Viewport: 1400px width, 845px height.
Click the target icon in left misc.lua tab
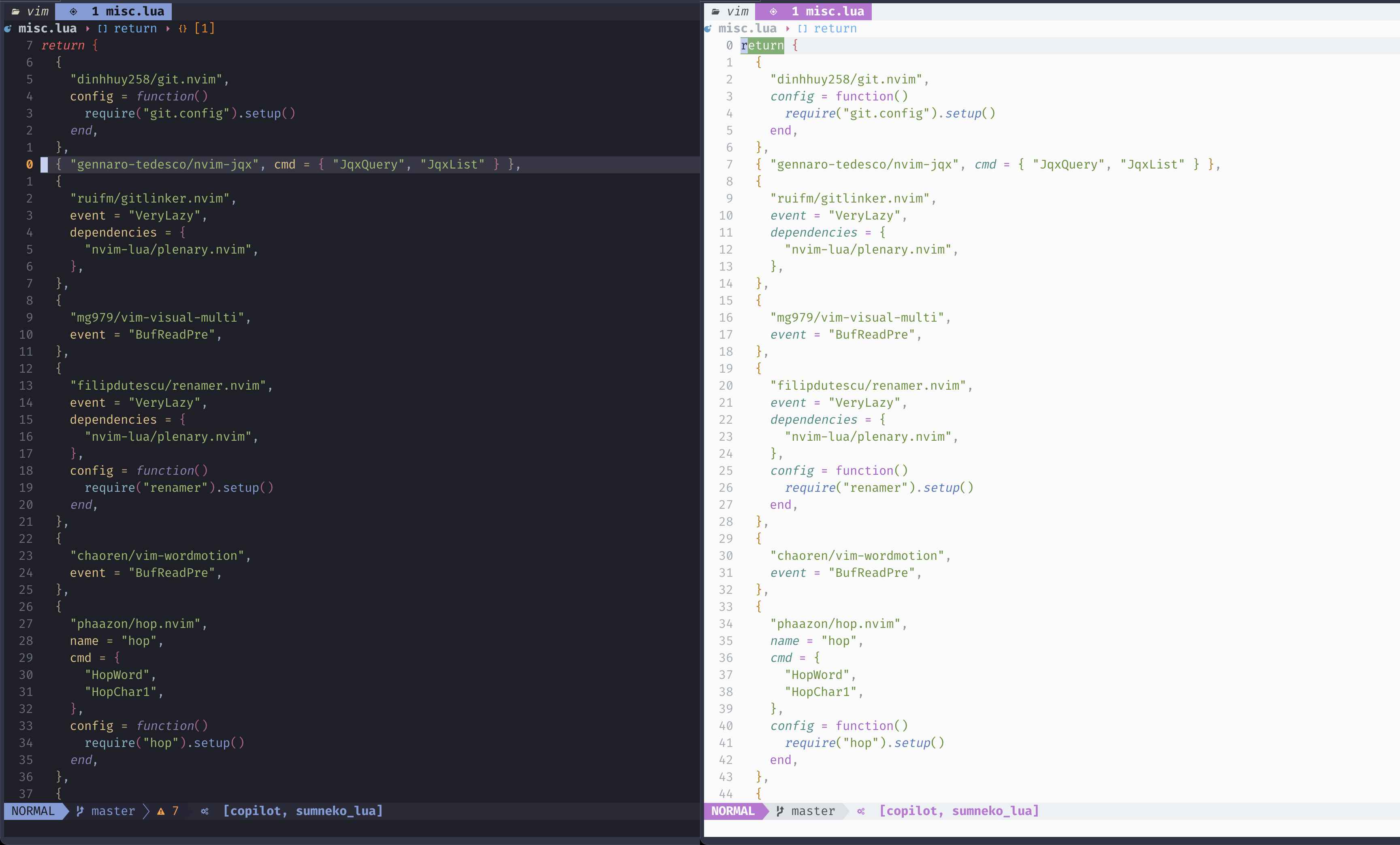click(x=73, y=11)
